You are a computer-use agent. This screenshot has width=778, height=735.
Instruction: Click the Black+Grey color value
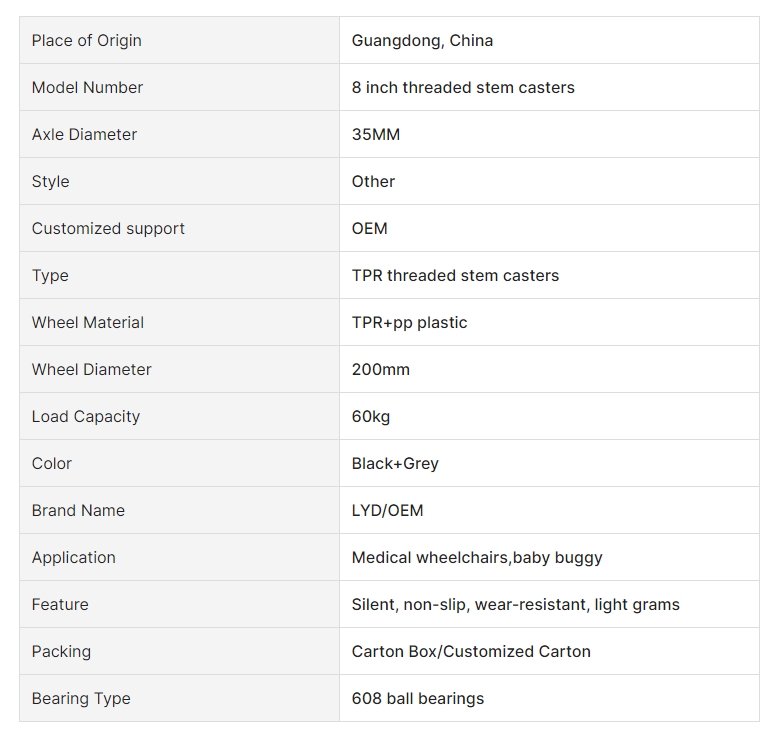(x=395, y=464)
